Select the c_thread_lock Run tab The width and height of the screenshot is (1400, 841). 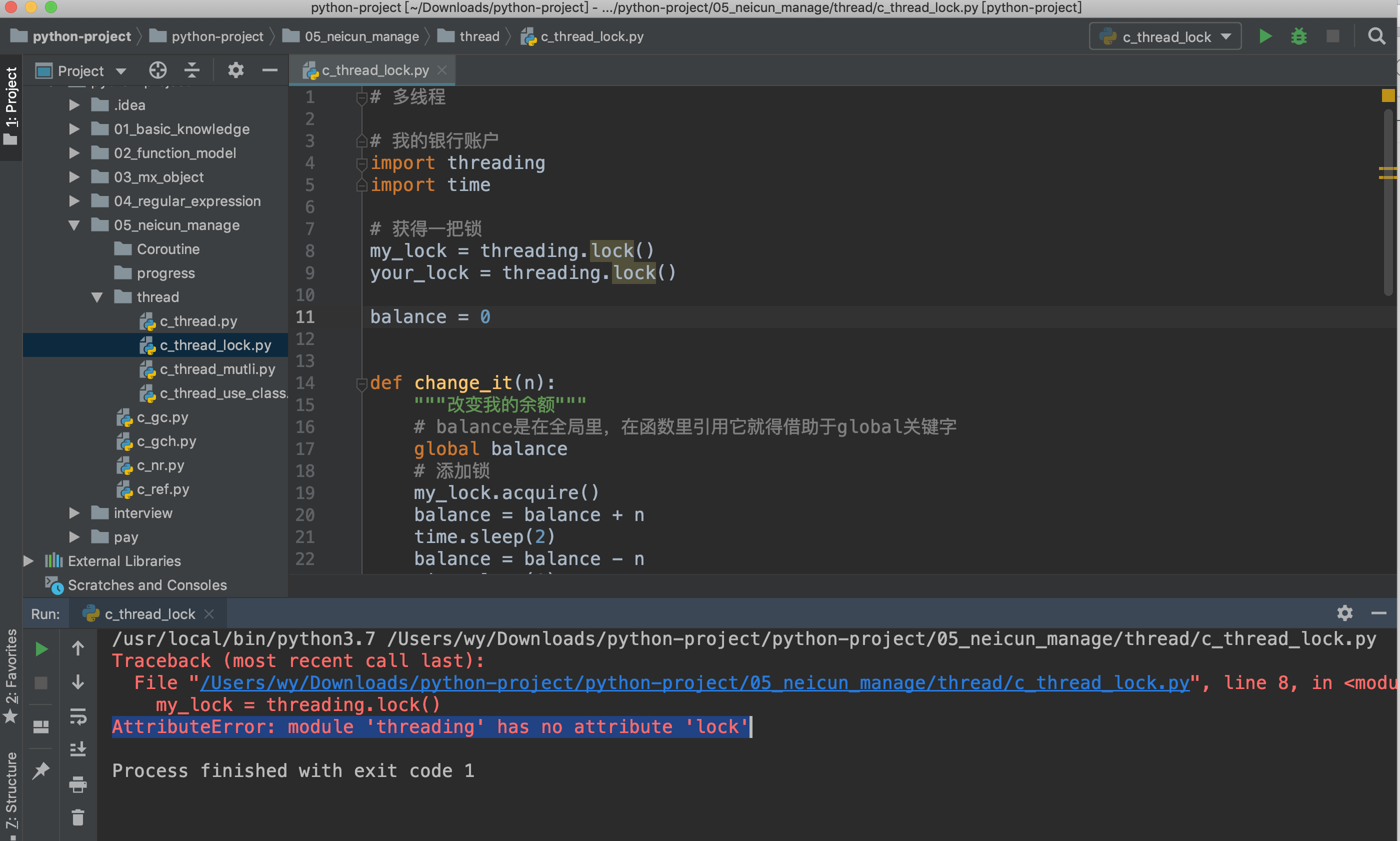(x=148, y=613)
